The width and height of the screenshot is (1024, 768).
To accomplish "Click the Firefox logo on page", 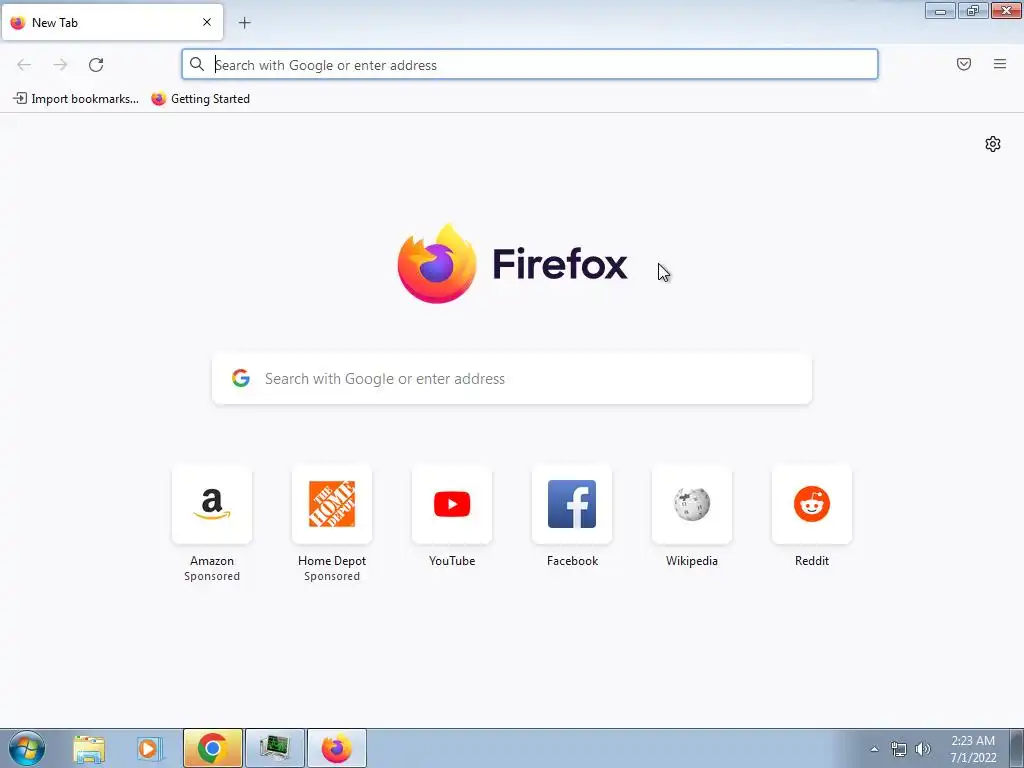I will coord(437,264).
